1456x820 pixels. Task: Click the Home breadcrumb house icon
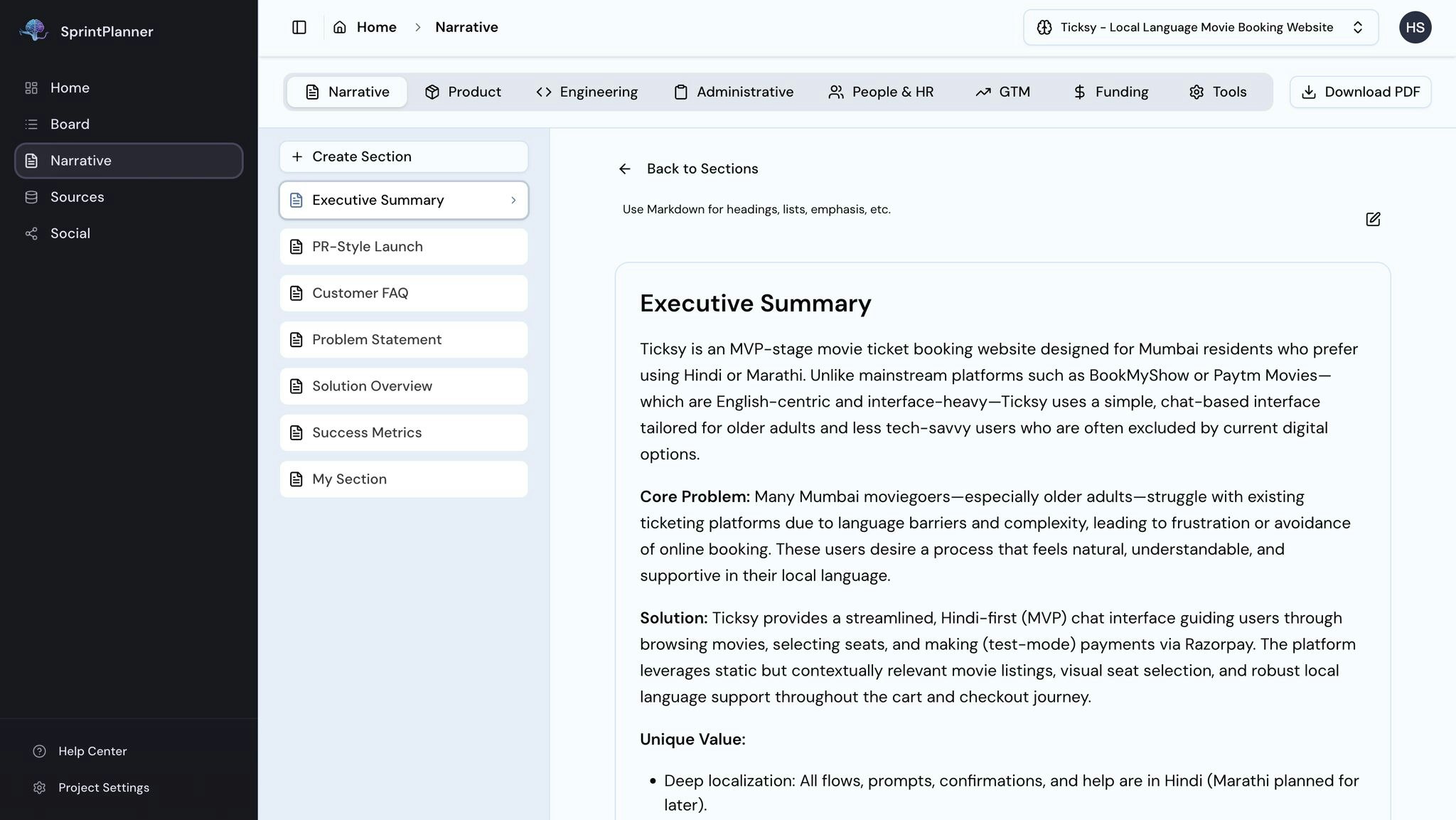tap(341, 26)
